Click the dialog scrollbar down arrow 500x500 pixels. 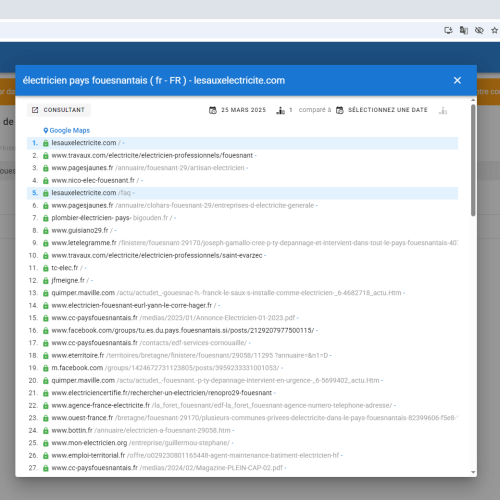pos(473,472)
